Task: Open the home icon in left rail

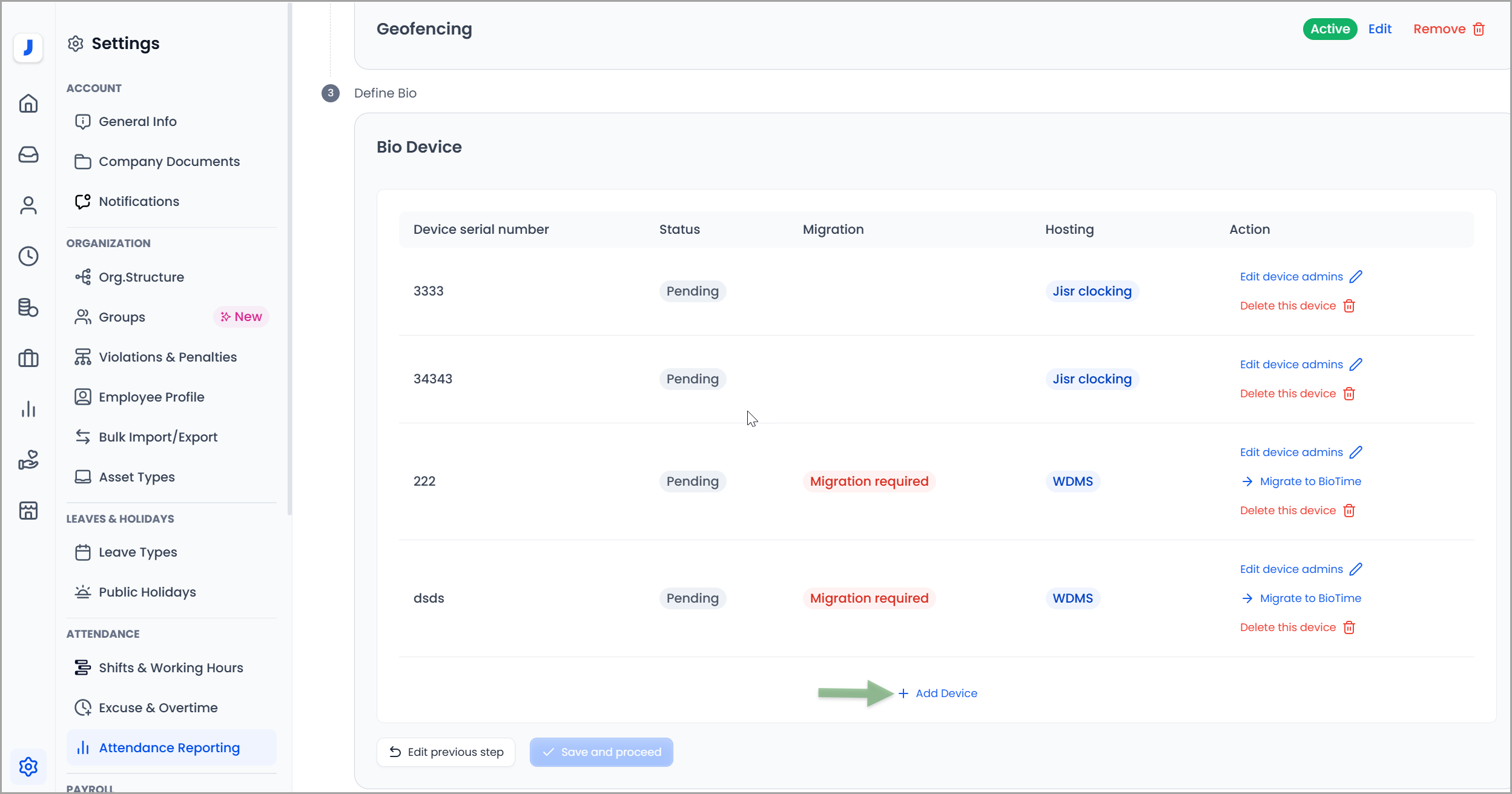Action: coord(28,104)
